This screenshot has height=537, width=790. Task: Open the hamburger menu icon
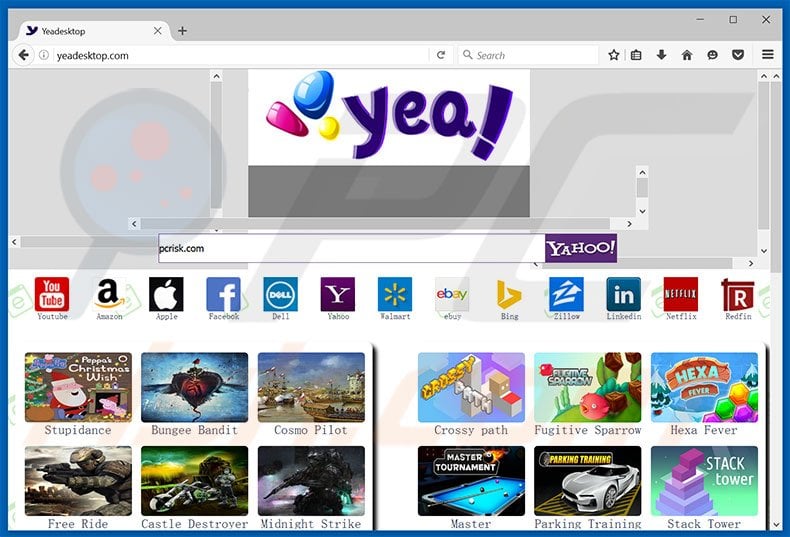pyautogui.click(x=768, y=54)
